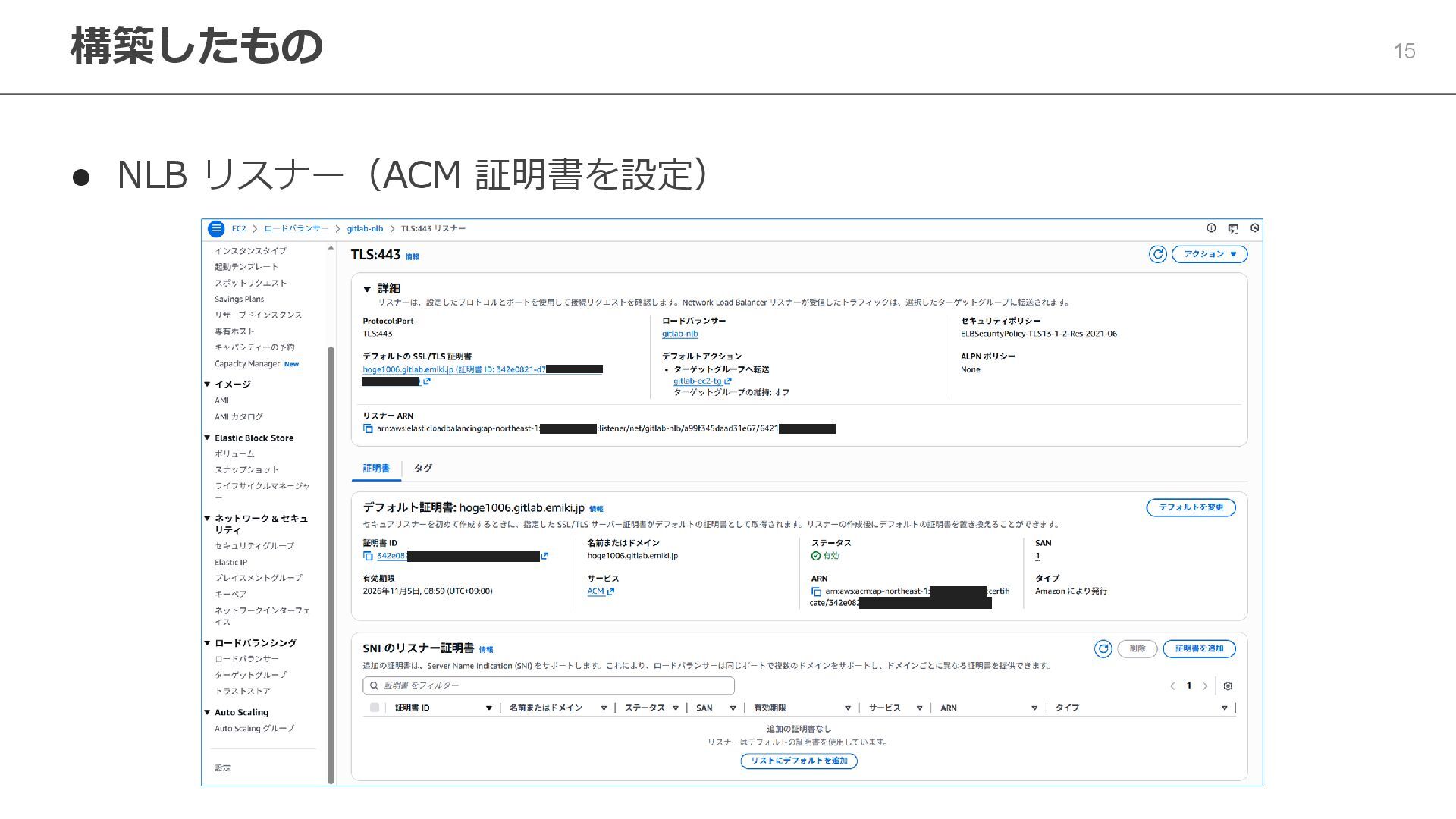1456x819 pixels.
Task: Copy the 証明書 ID with the copy icon
Action: [368, 556]
